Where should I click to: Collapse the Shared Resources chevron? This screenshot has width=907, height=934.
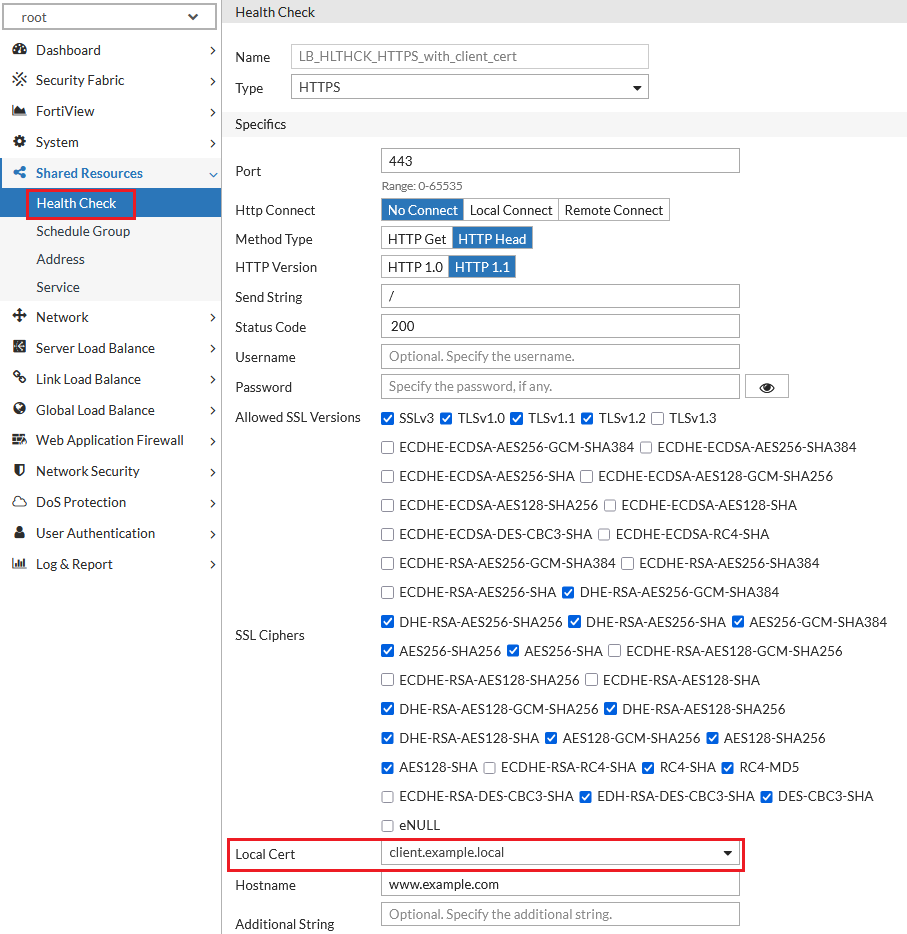tap(213, 175)
